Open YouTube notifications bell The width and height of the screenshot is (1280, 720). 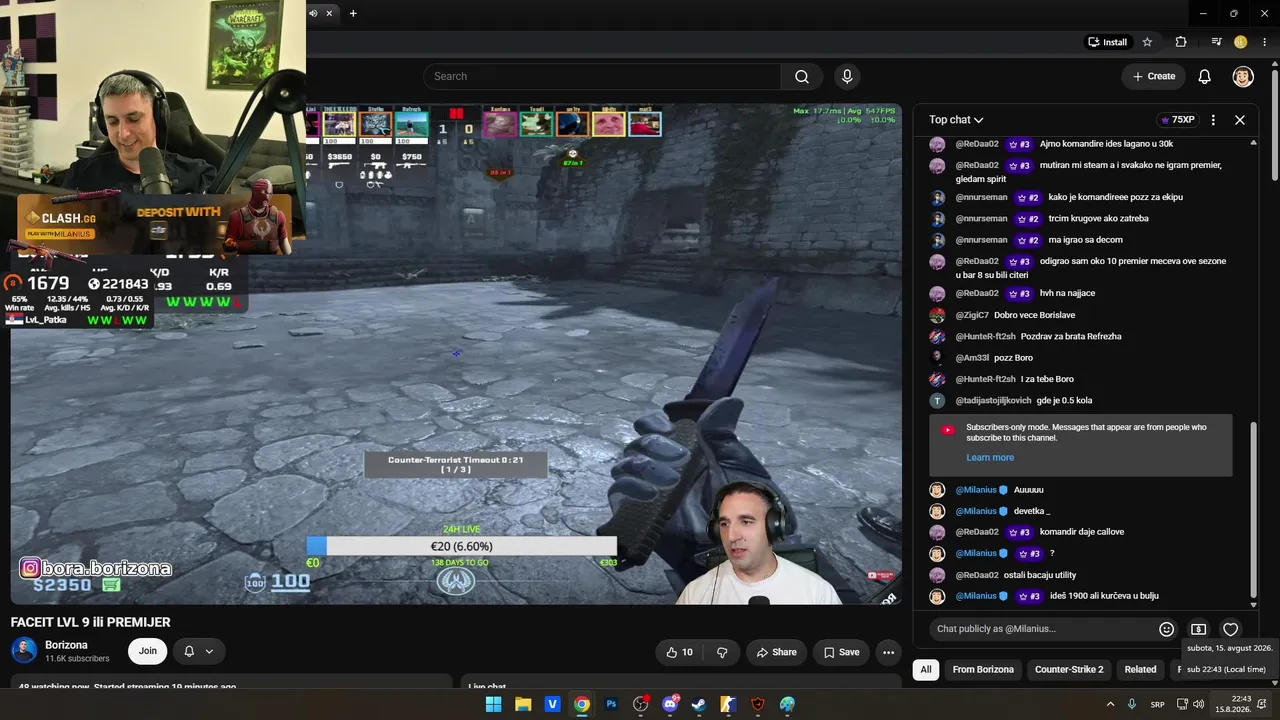(x=1204, y=77)
